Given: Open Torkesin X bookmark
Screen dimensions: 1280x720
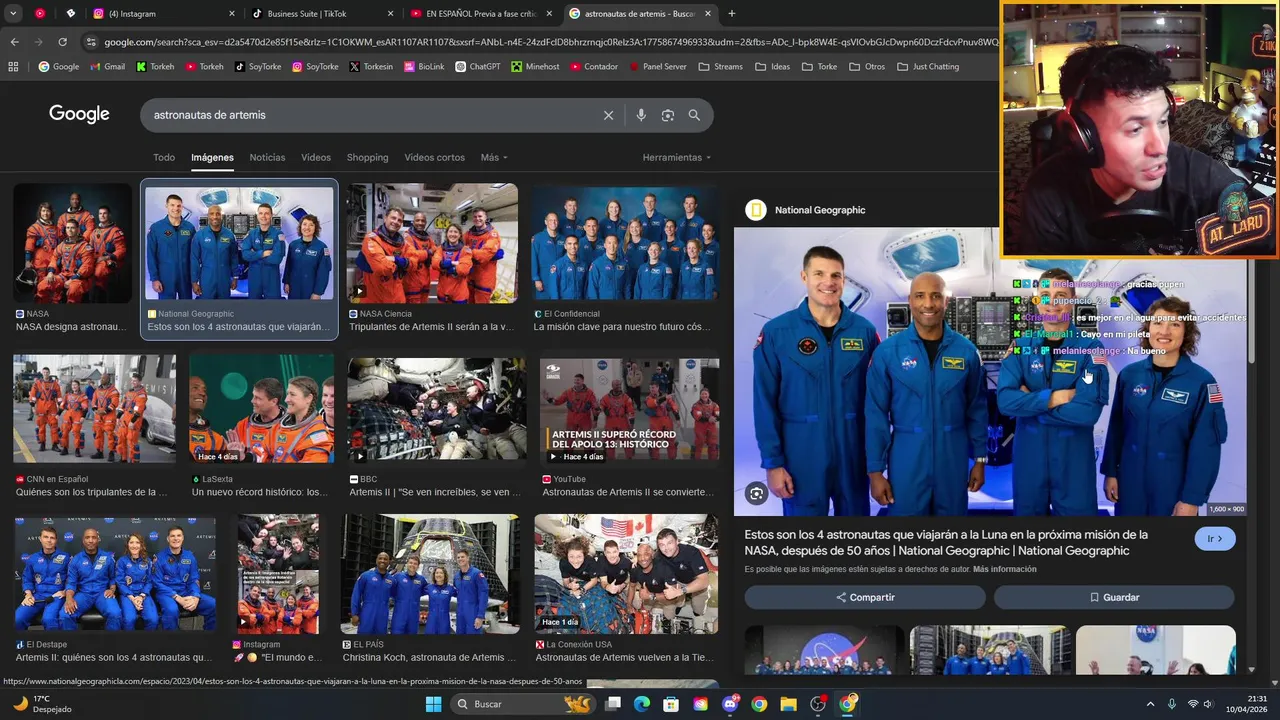Looking at the screenshot, I should tap(371, 67).
